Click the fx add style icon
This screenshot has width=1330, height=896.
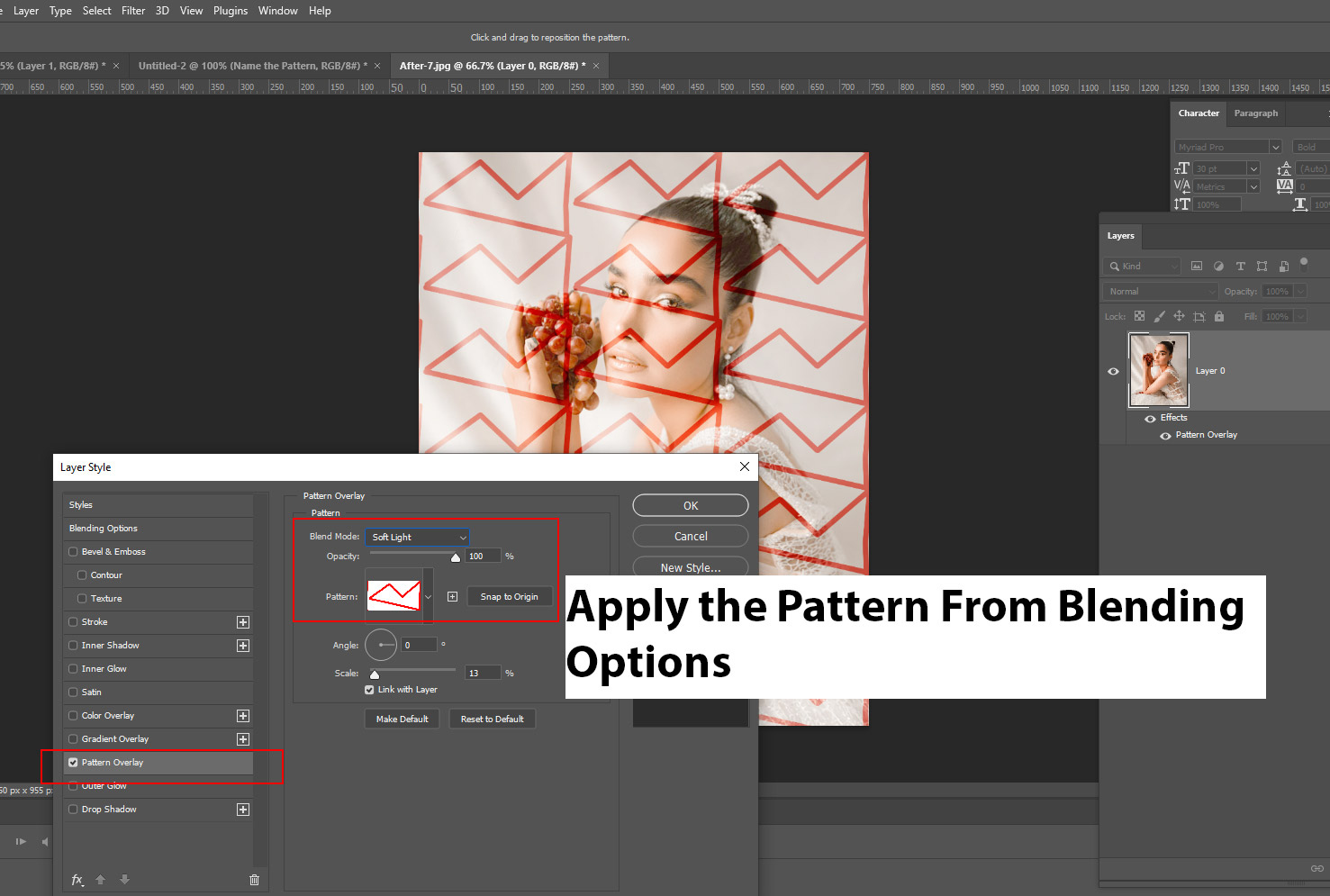tap(77, 880)
